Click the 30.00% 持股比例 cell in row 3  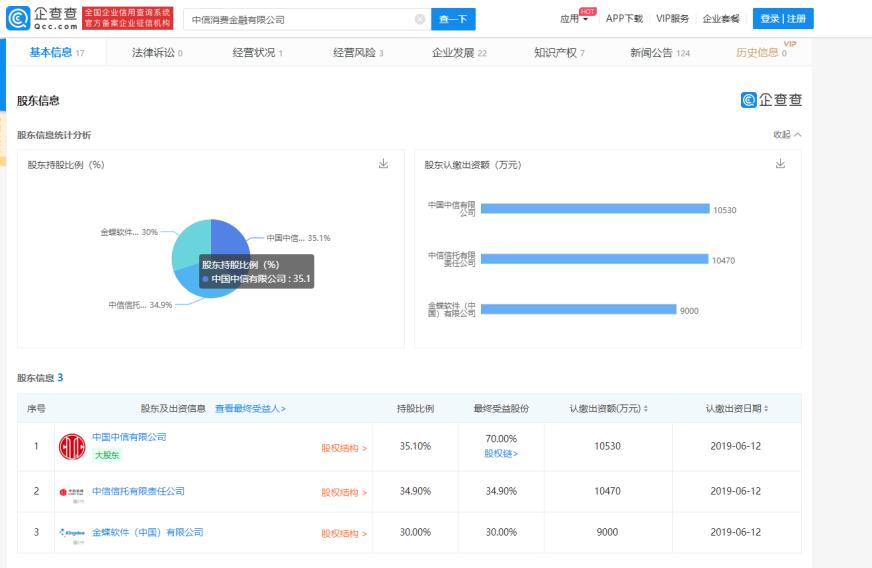coord(415,532)
